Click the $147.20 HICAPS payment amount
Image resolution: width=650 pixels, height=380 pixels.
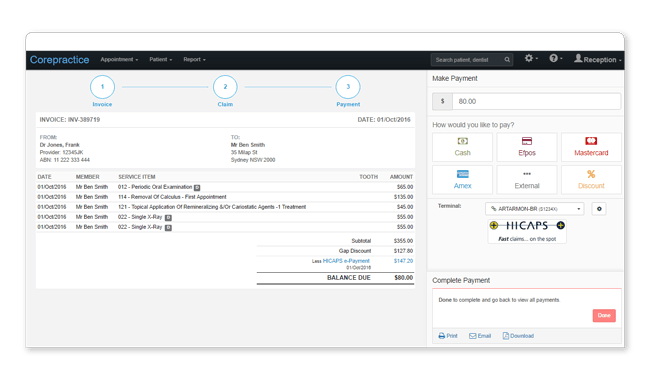pos(403,261)
